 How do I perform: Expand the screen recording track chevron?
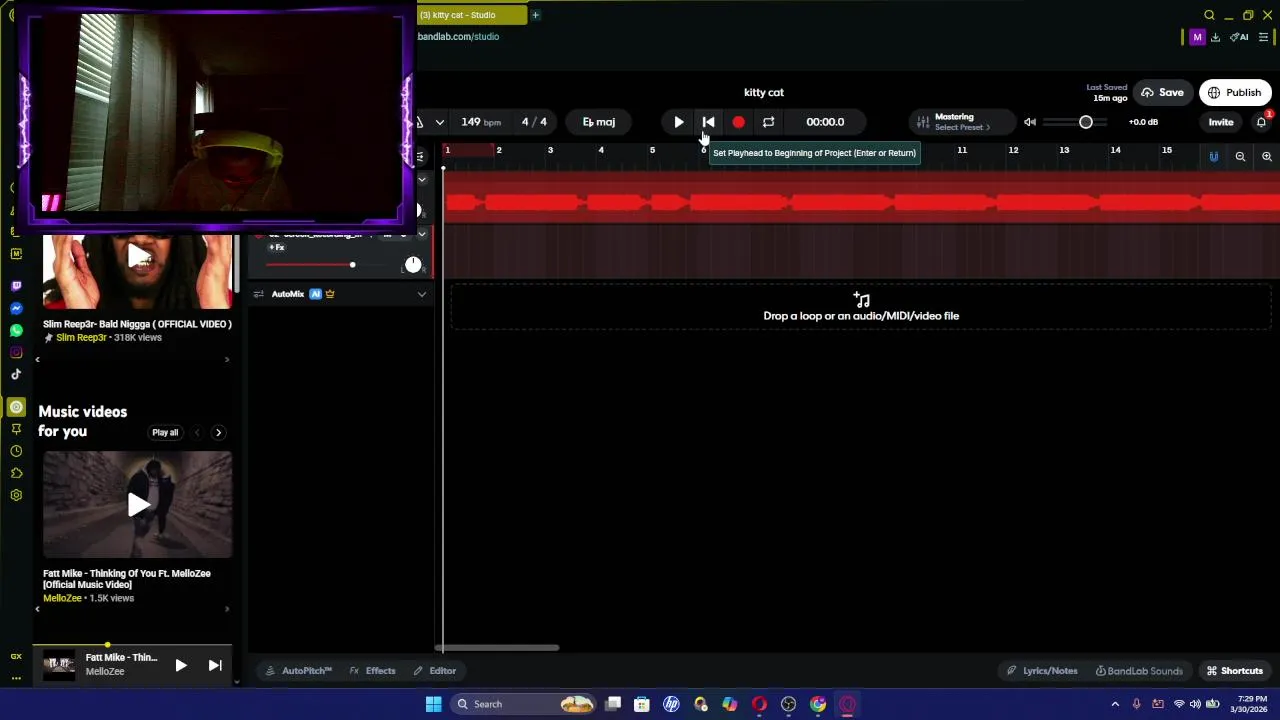[x=421, y=234]
